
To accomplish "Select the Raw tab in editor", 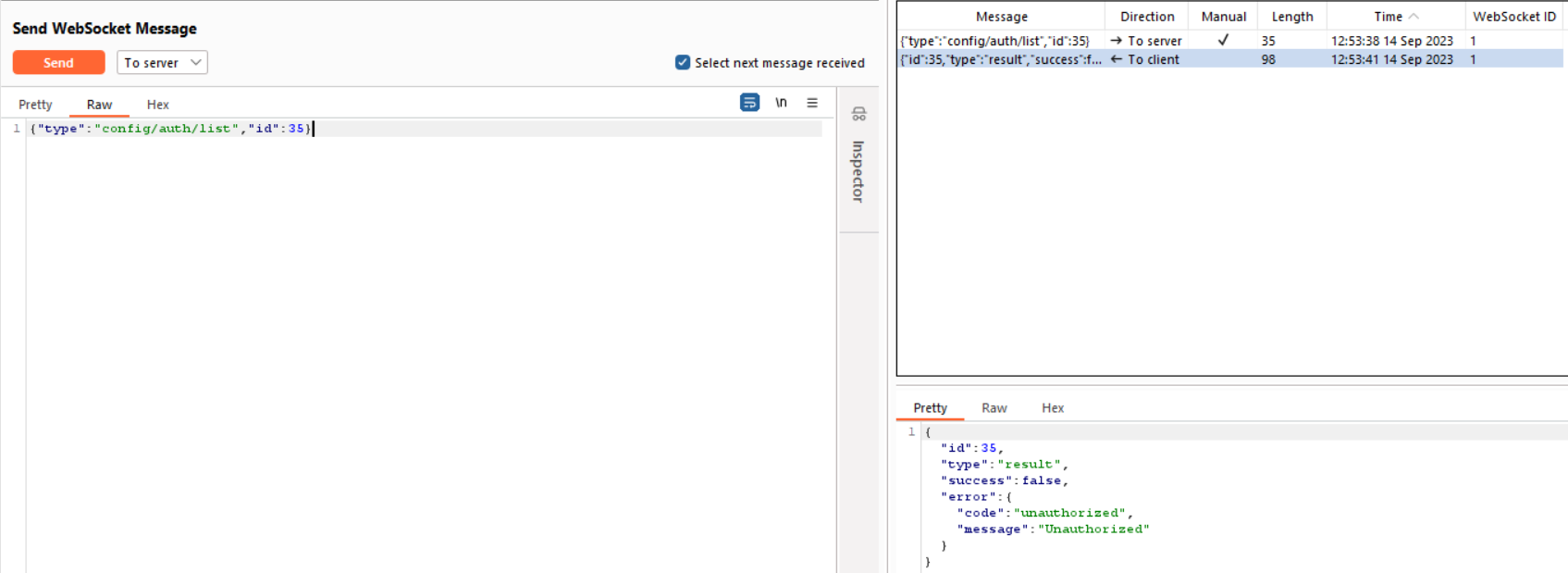I will click(99, 105).
